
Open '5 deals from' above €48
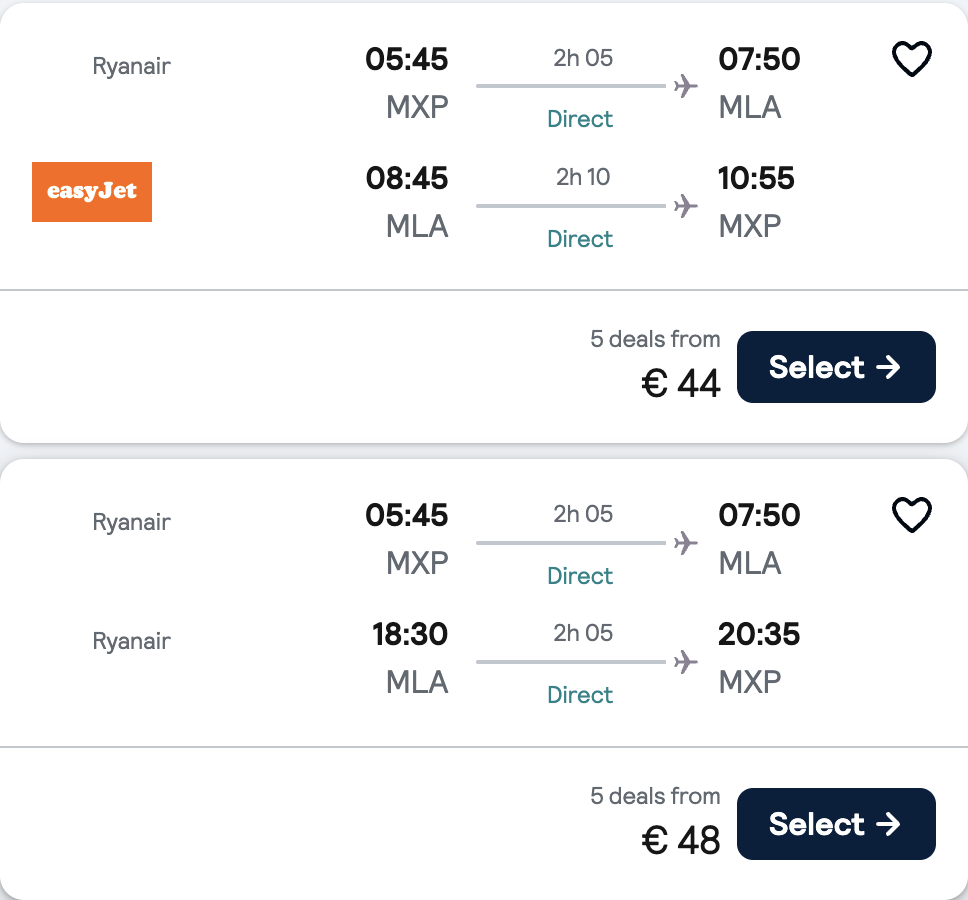(655, 796)
